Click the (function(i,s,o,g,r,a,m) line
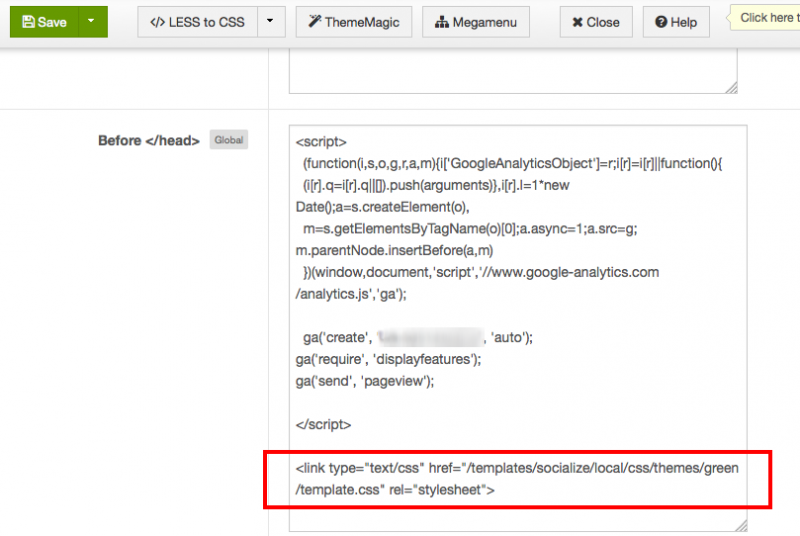This screenshot has height=536, width=800. (x=512, y=163)
